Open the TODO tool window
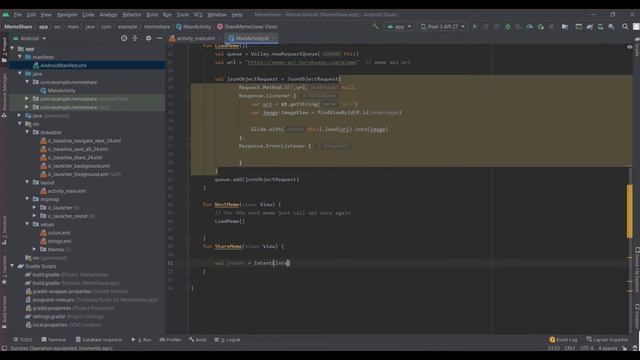640x360 pixels. point(23,340)
